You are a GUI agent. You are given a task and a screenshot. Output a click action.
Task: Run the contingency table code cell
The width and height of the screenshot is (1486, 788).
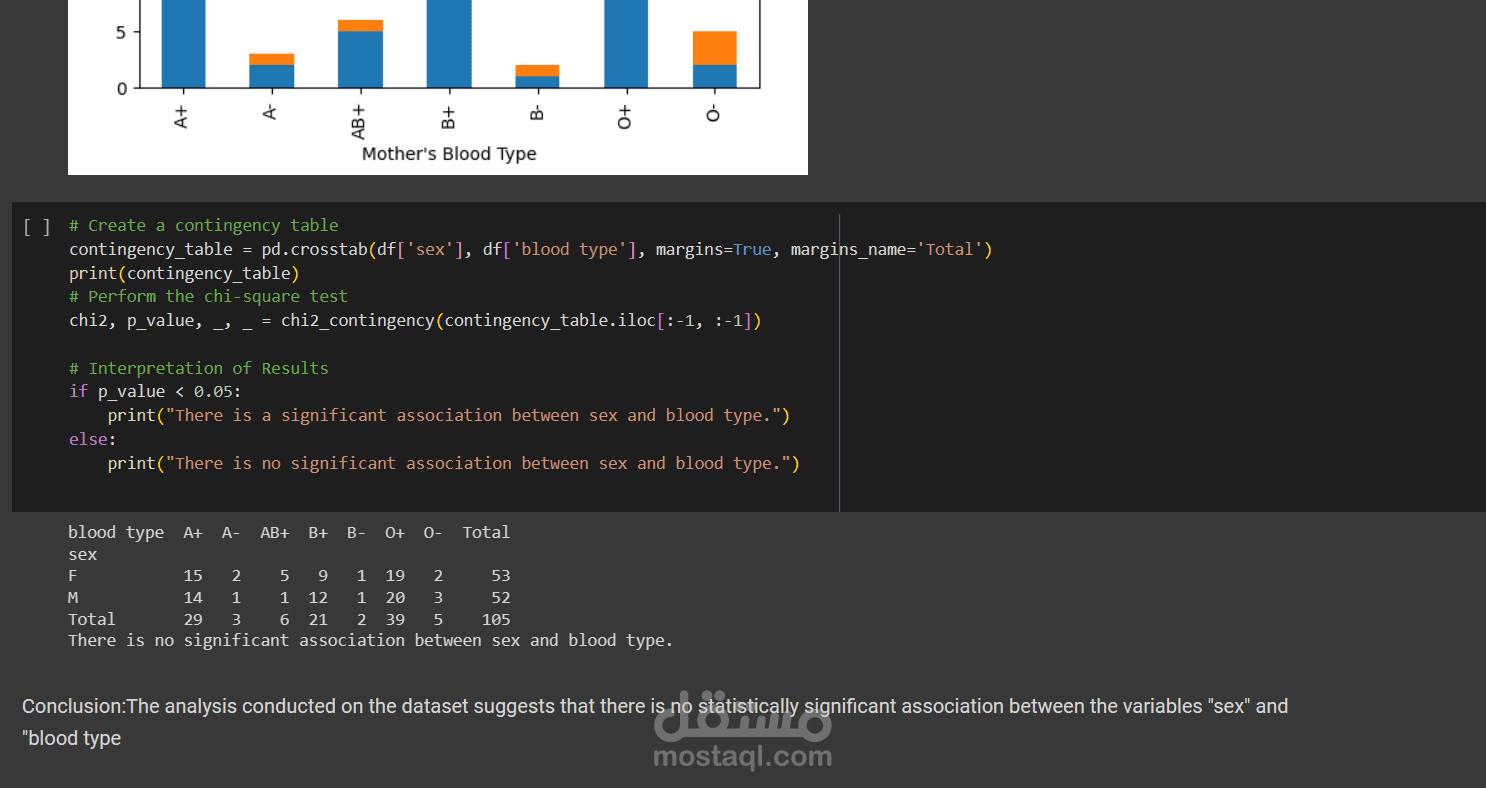tap(36, 227)
